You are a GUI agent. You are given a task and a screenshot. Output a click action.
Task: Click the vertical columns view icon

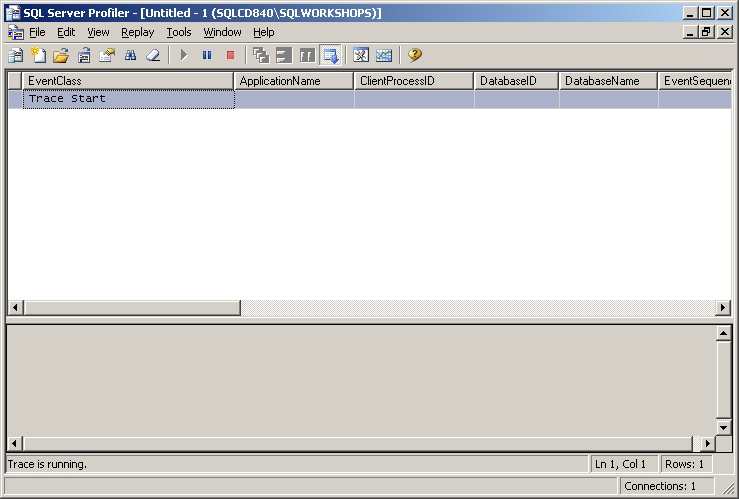click(x=307, y=56)
